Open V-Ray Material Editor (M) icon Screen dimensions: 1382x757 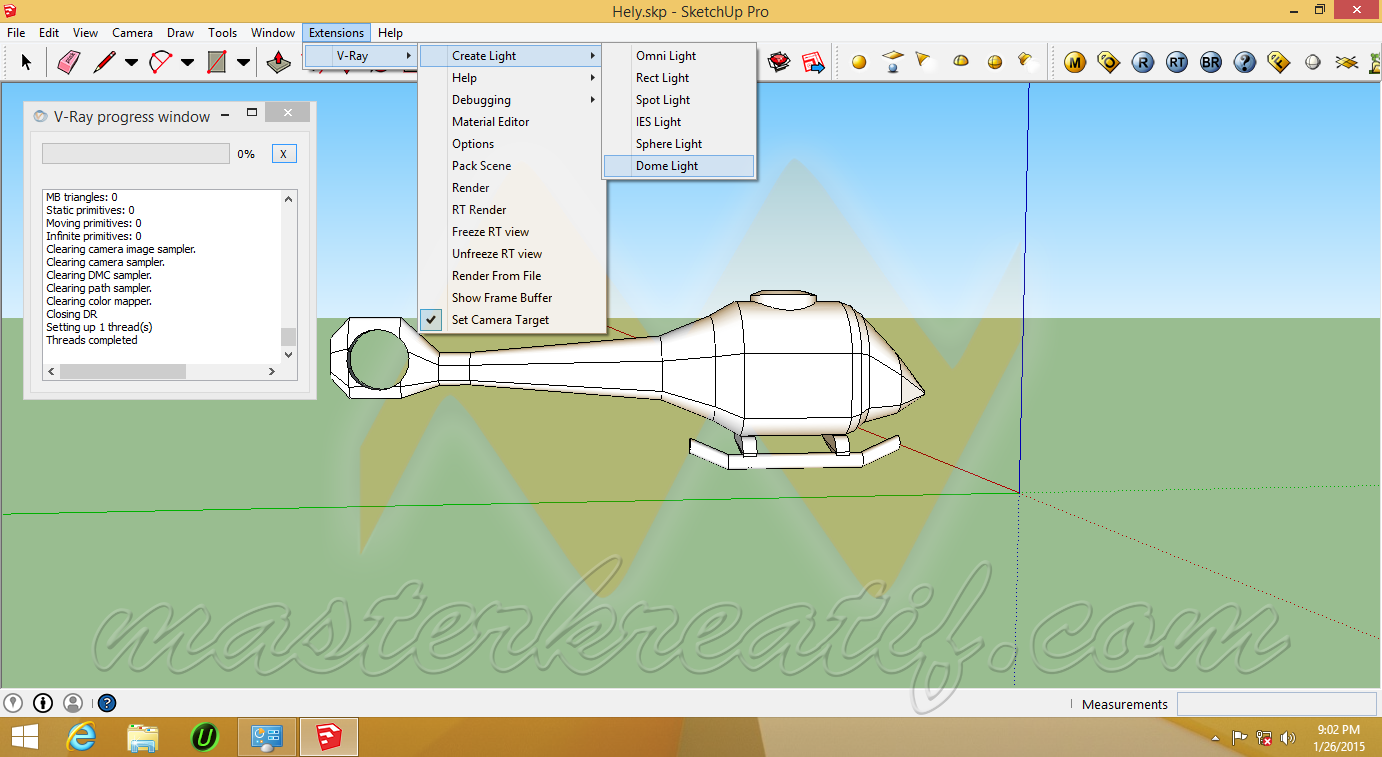tap(1075, 62)
